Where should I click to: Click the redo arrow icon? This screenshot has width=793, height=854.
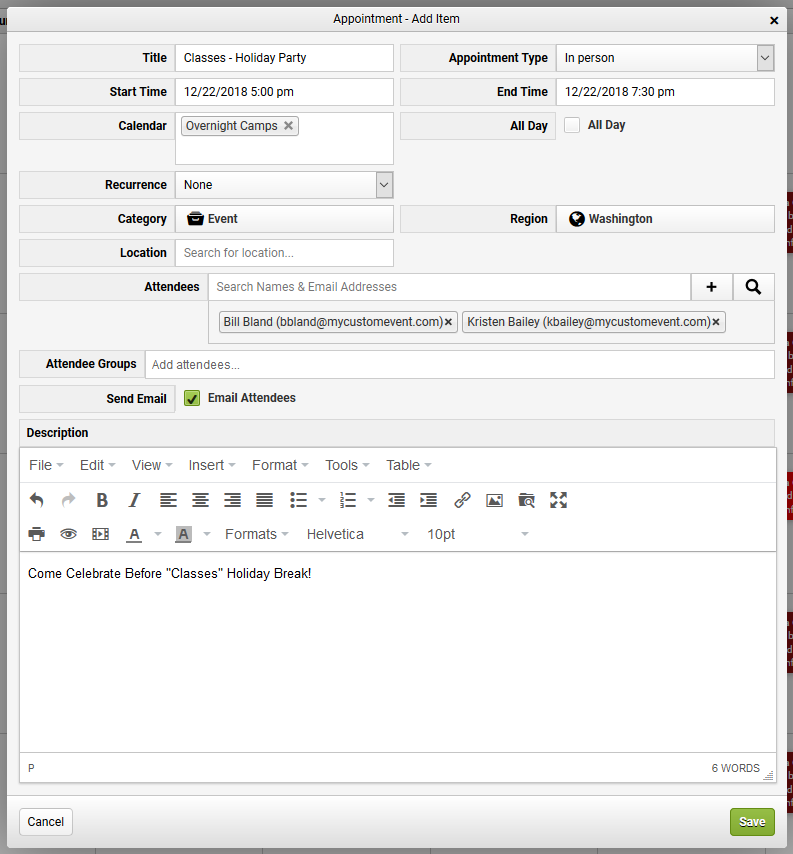pyautogui.click(x=68, y=499)
